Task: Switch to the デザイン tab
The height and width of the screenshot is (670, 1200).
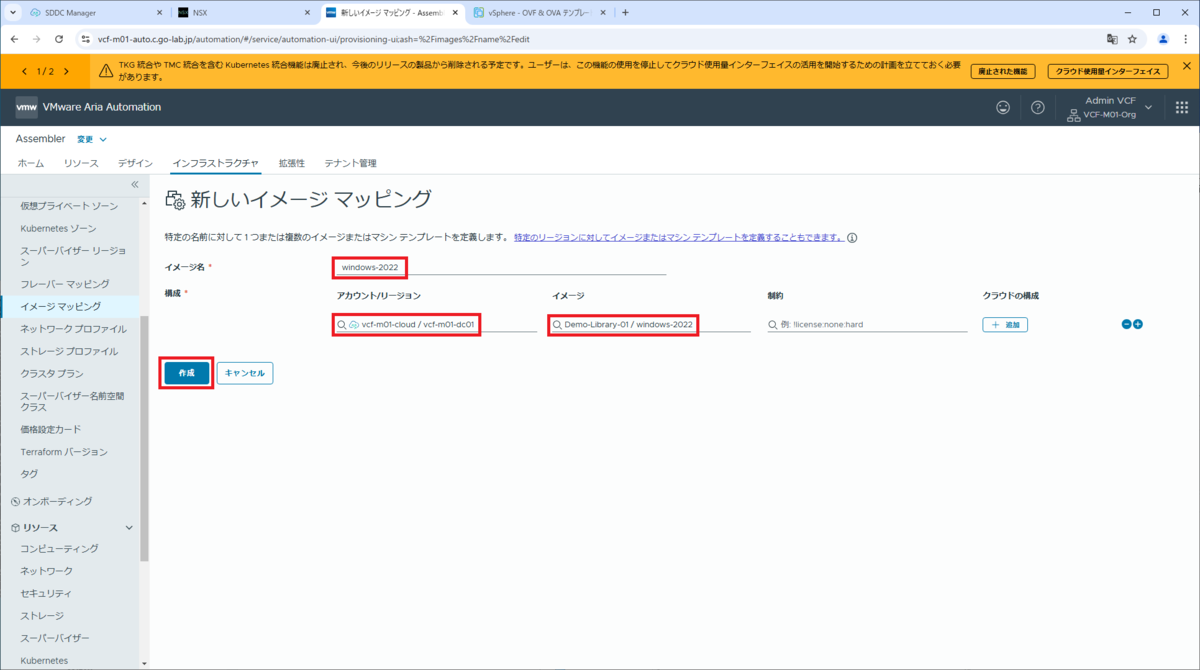Action: click(135, 163)
